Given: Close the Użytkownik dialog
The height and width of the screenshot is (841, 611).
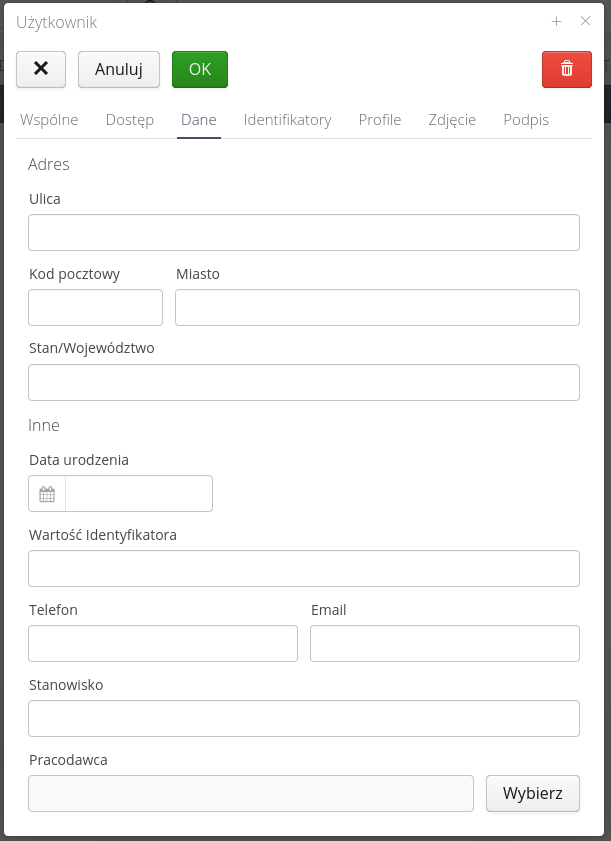Looking at the screenshot, I should 585,21.
